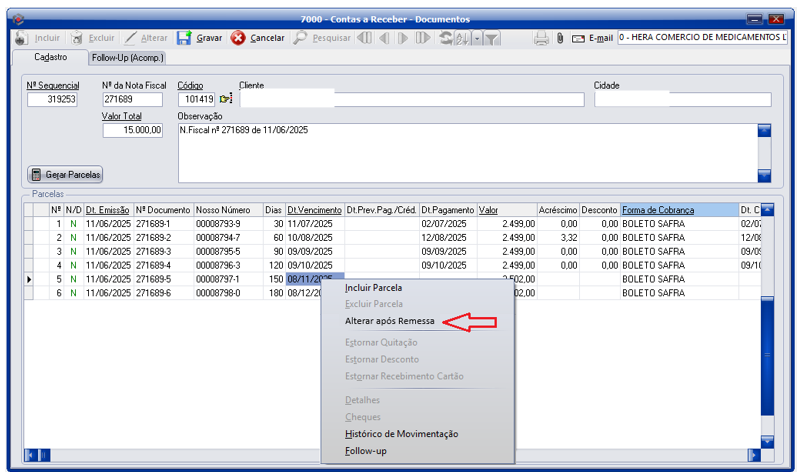Click the client lookup icon beside Código
The width and height of the screenshot is (797, 472).
226,99
